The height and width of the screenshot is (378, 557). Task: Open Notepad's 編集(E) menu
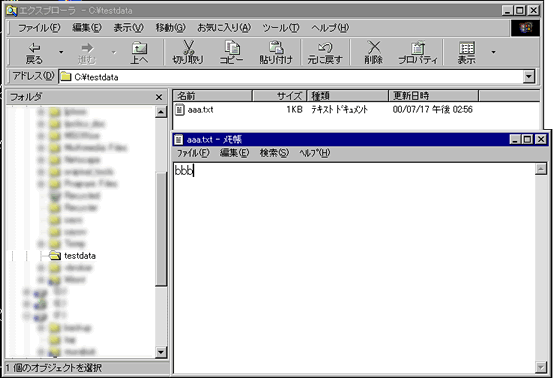tap(234, 153)
